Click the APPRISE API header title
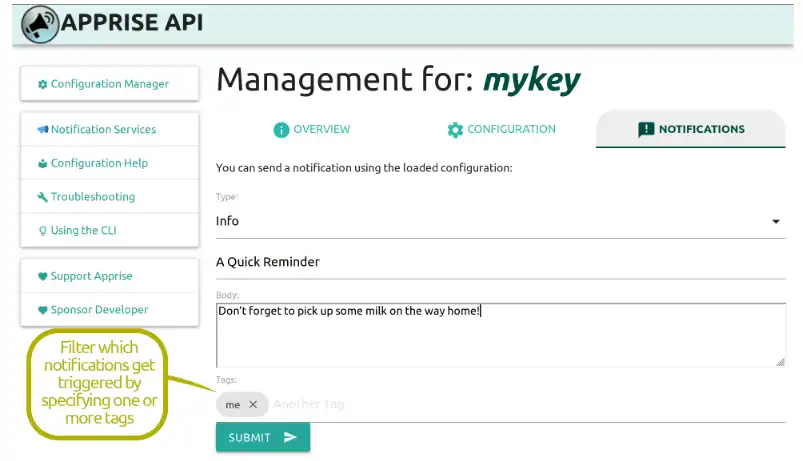This screenshot has width=803, height=461. click(132, 23)
